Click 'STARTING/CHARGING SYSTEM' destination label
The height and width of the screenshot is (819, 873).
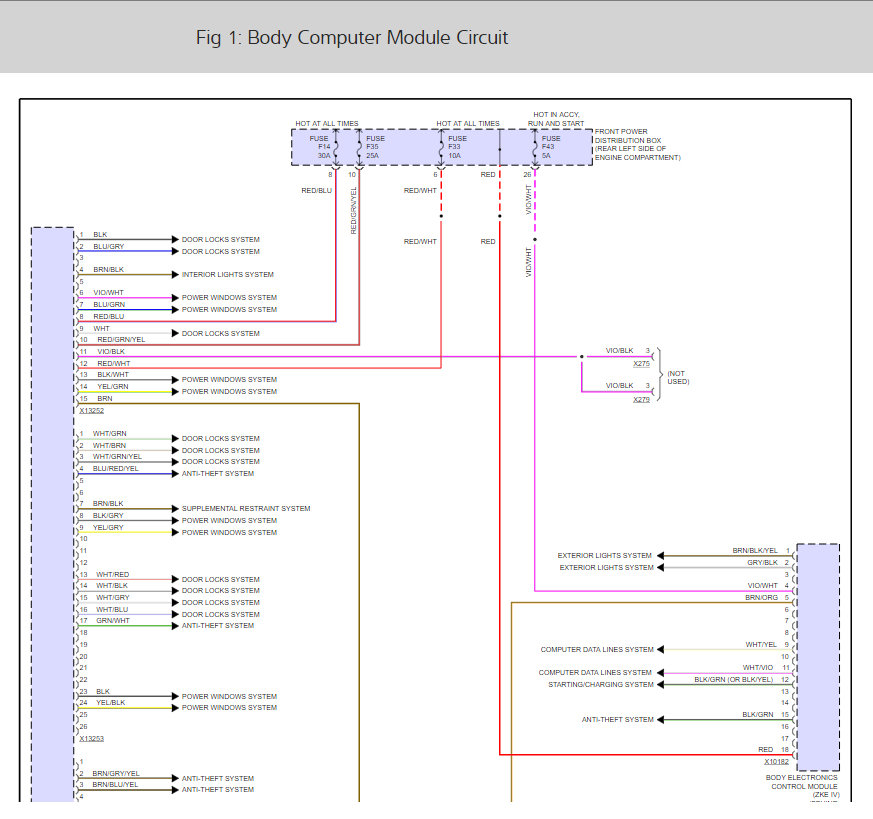click(x=601, y=685)
